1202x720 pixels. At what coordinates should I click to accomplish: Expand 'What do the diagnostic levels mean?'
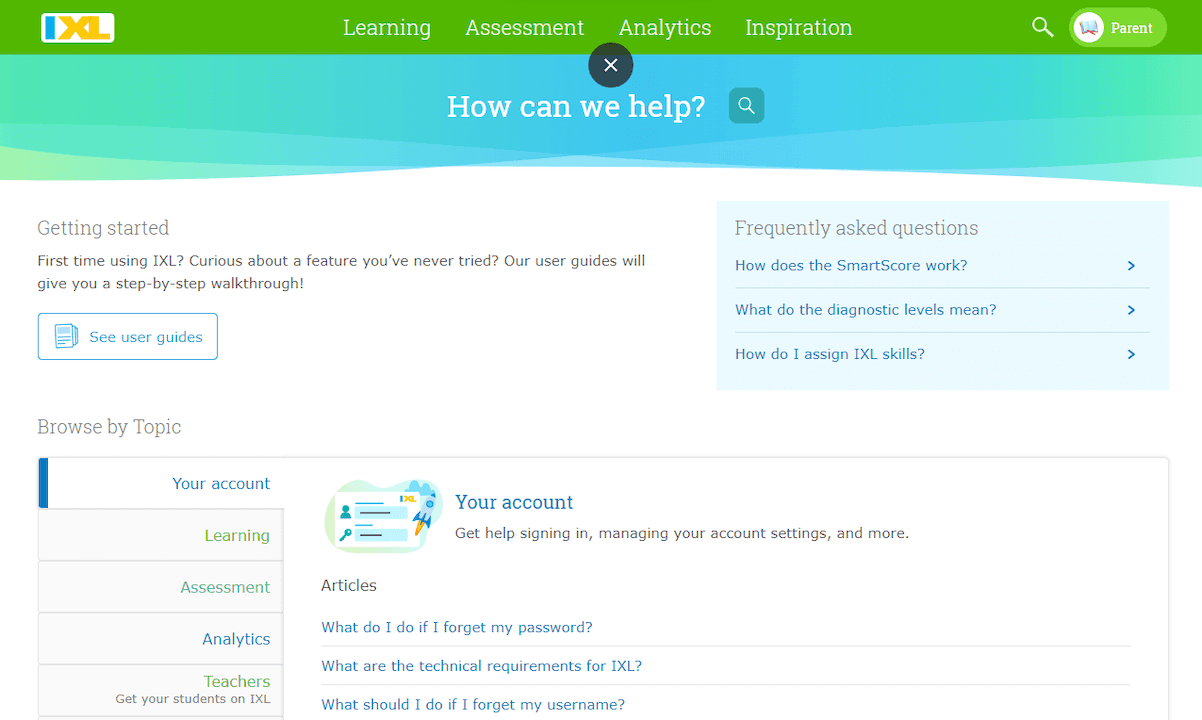click(x=866, y=310)
